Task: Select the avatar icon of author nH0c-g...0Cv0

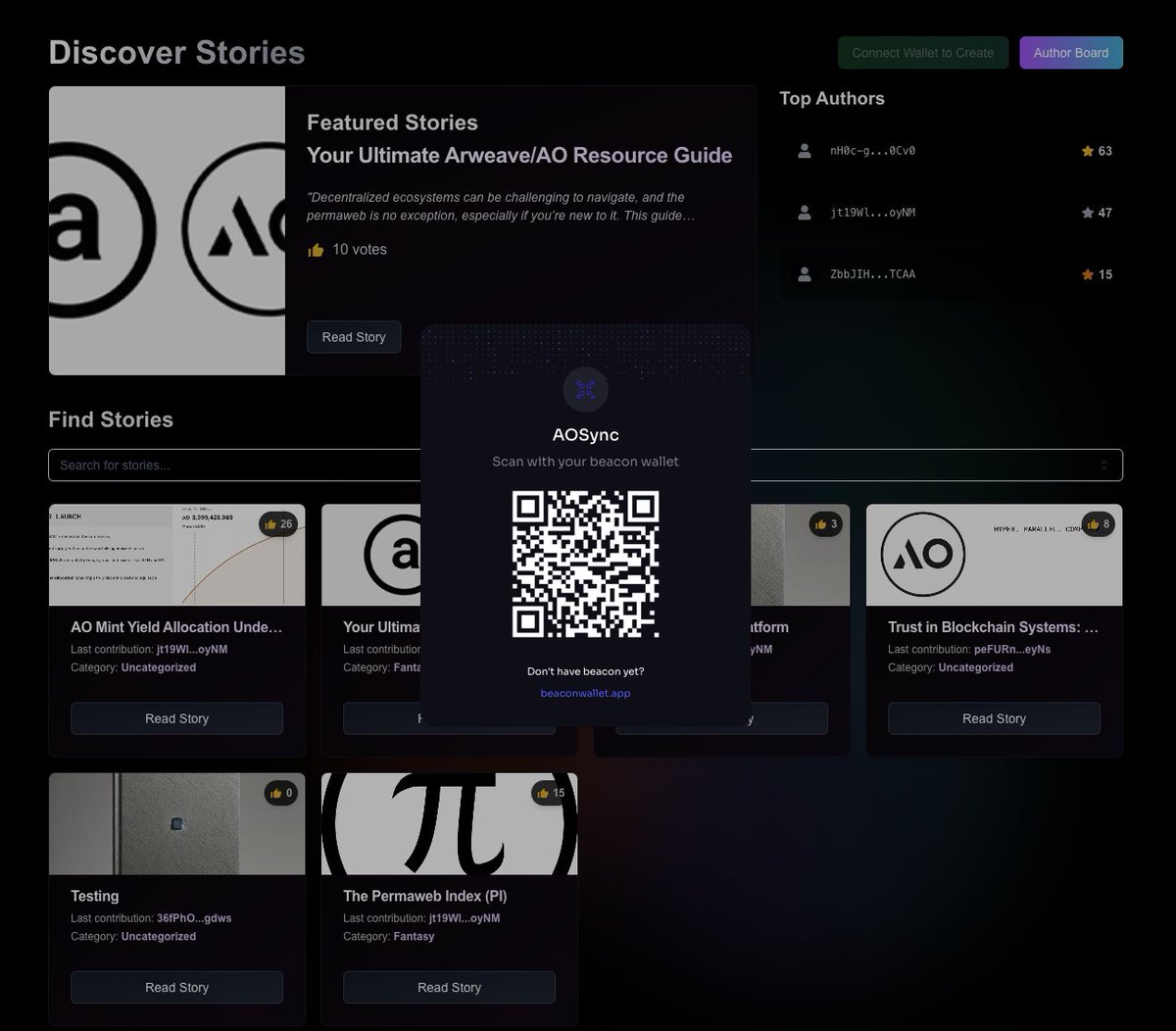Action: pyautogui.click(x=805, y=151)
